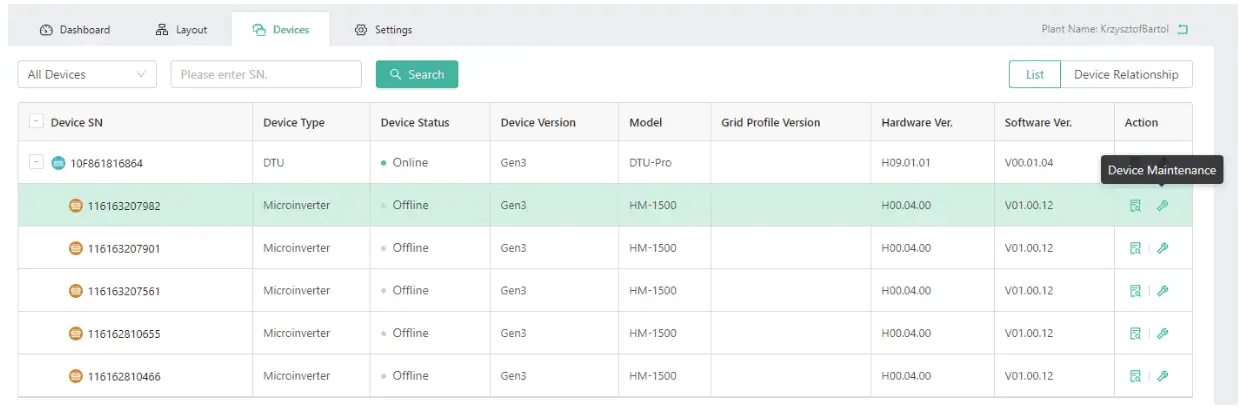The width and height of the screenshot is (1240, 411).
Task: Open the details icon for 116163207982
Action: (x=1135, y=206)
